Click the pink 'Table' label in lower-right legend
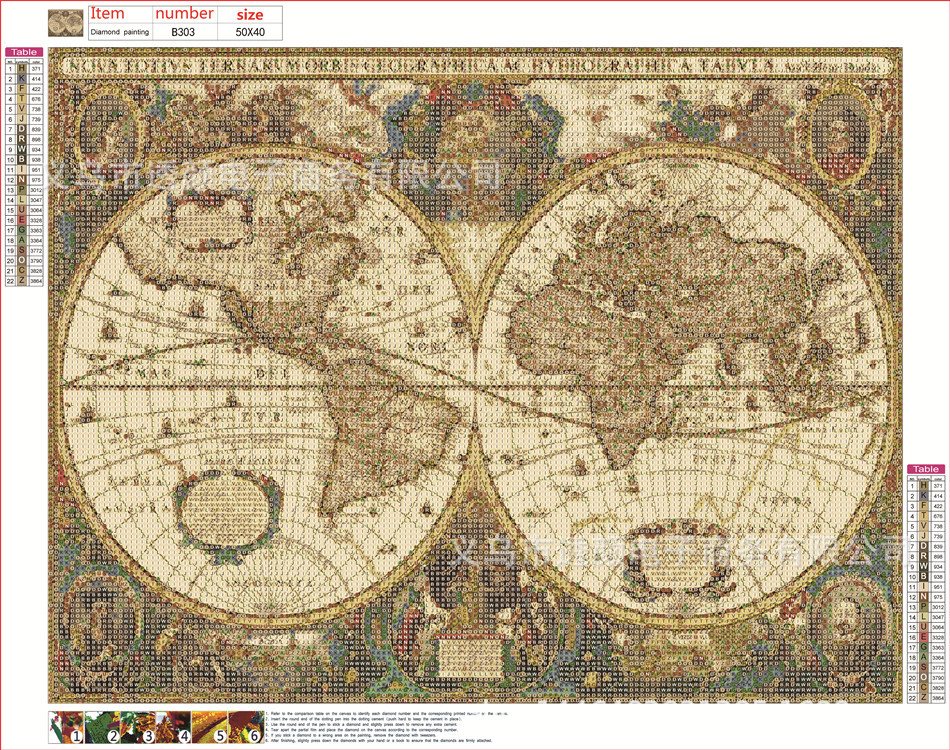 point(926,469)
